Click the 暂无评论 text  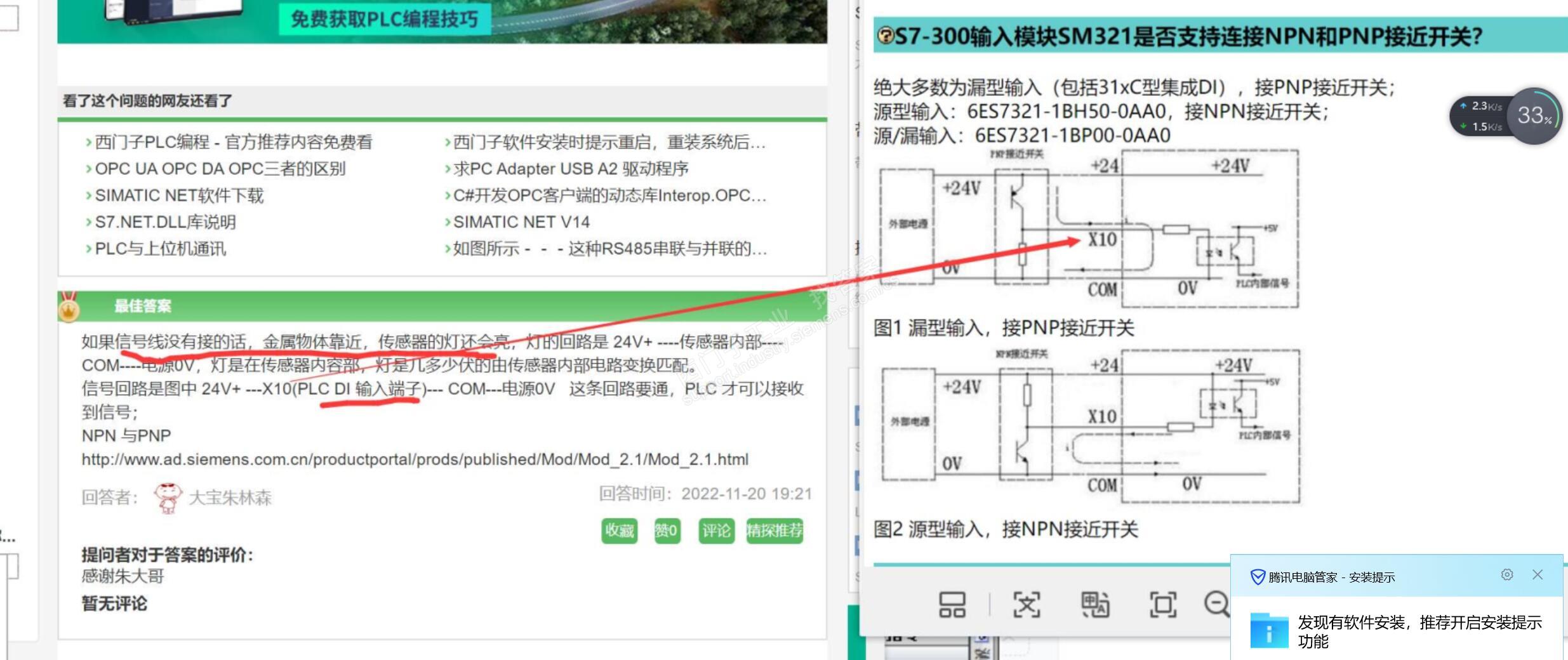tap(114, 604)
